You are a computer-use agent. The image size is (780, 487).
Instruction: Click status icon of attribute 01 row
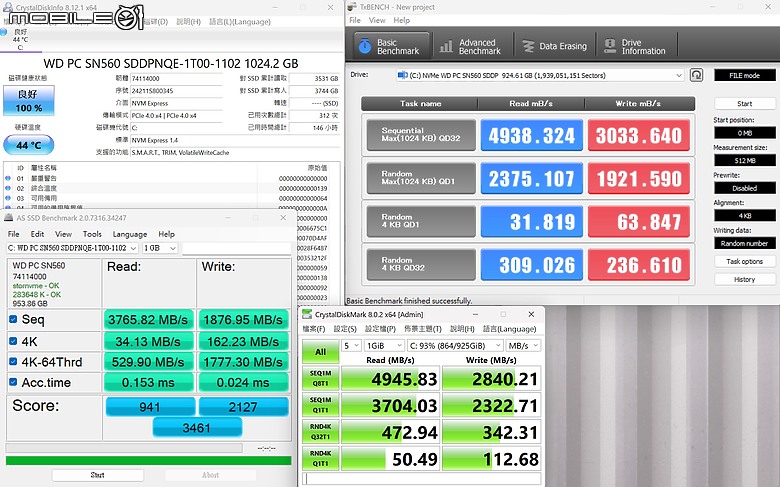coord(7,178)
